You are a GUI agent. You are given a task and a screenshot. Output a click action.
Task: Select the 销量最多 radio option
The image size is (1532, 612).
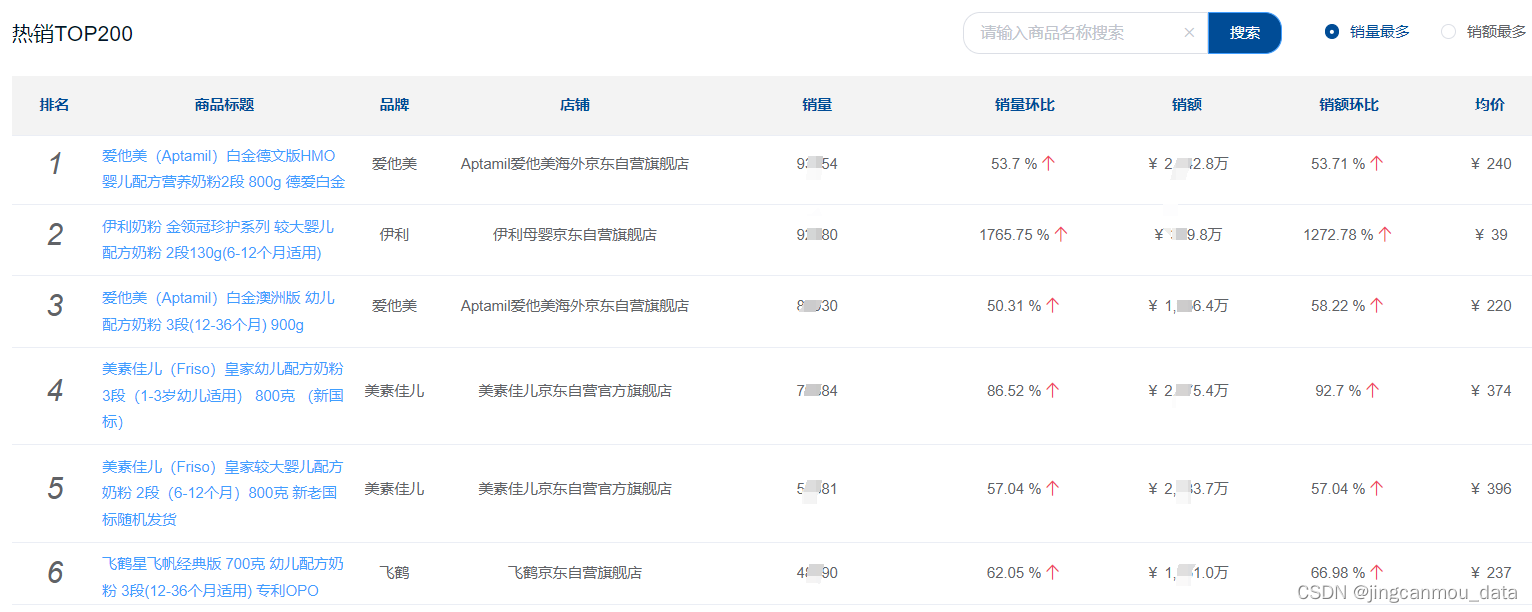(x=1367, y=32)
